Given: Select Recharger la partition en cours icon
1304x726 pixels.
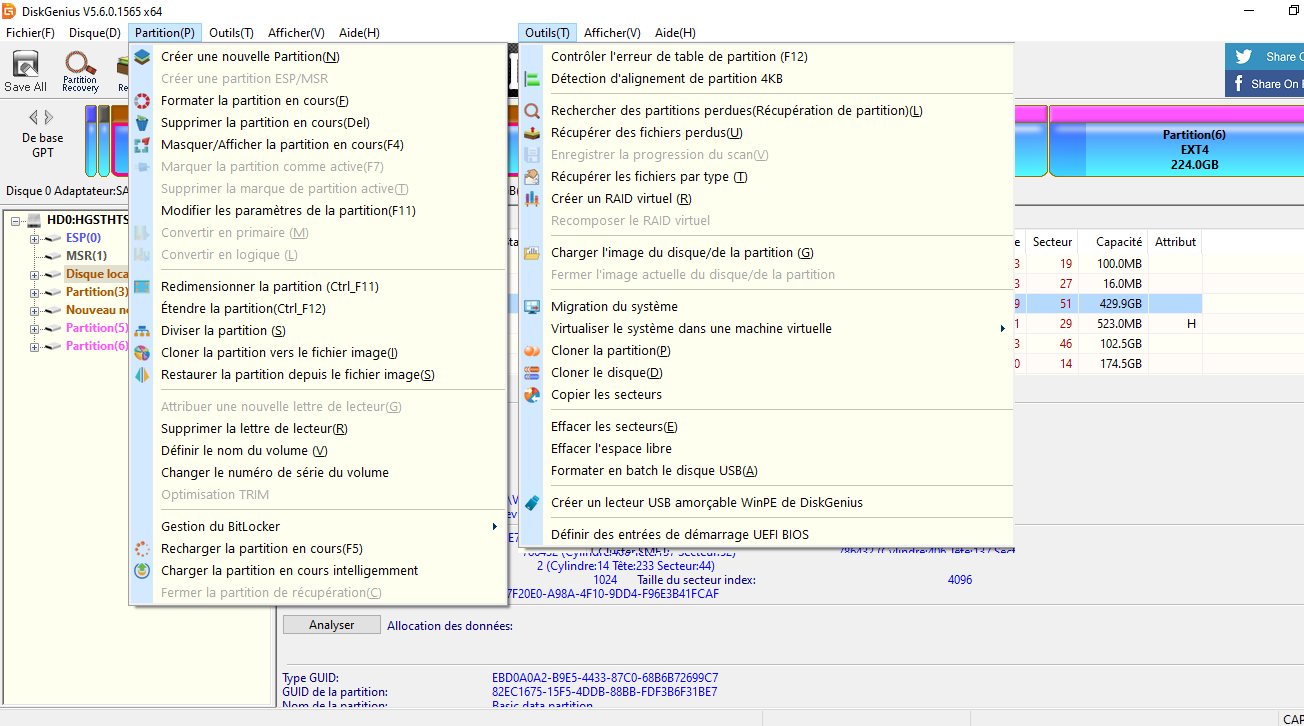Looking at the screenshot, I should 142,549.
